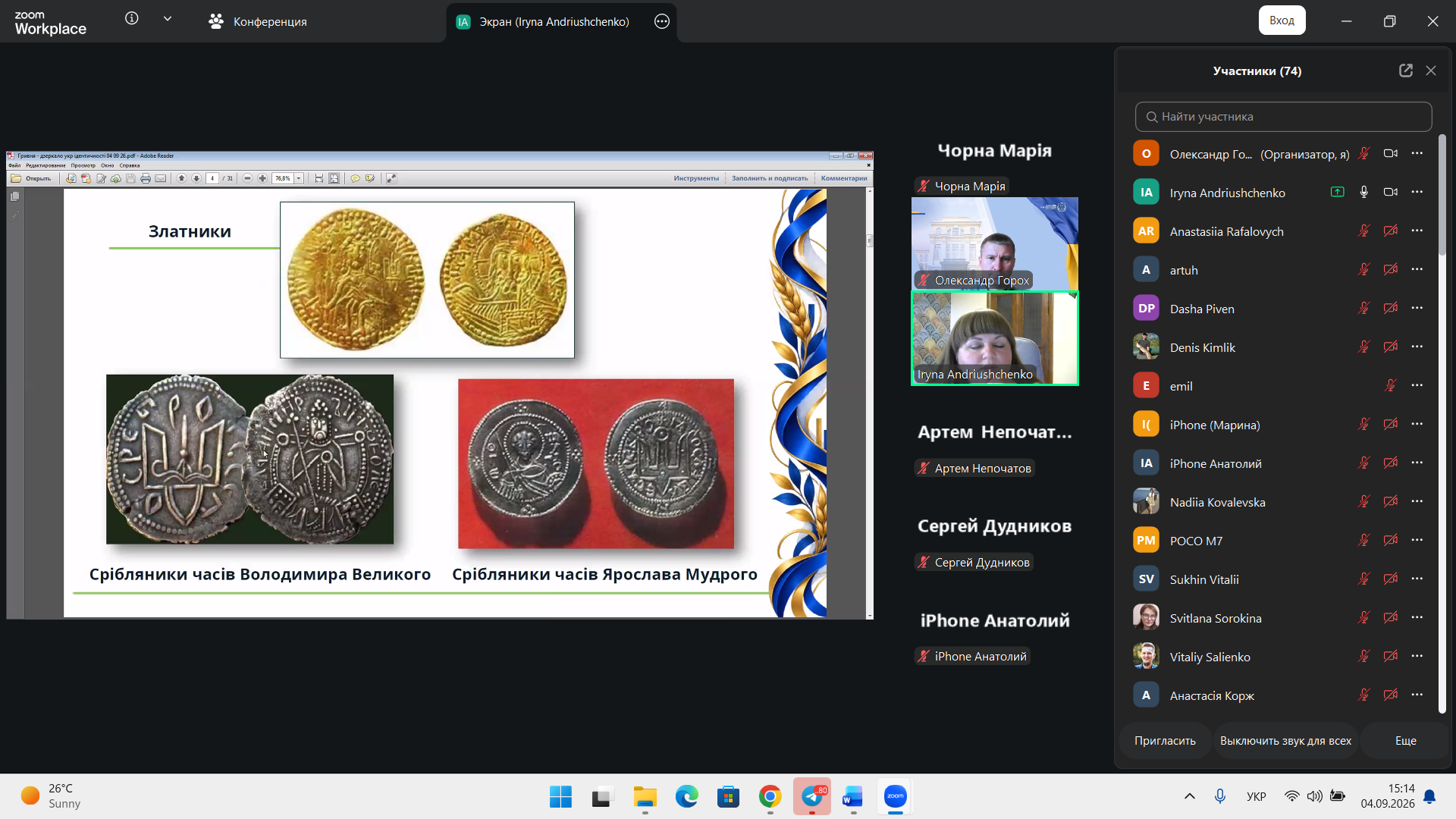This screenshot has width=1456, height=819.
Task: Toggle video for Олександр Горох organizer
Action: tap(1390, 153)
